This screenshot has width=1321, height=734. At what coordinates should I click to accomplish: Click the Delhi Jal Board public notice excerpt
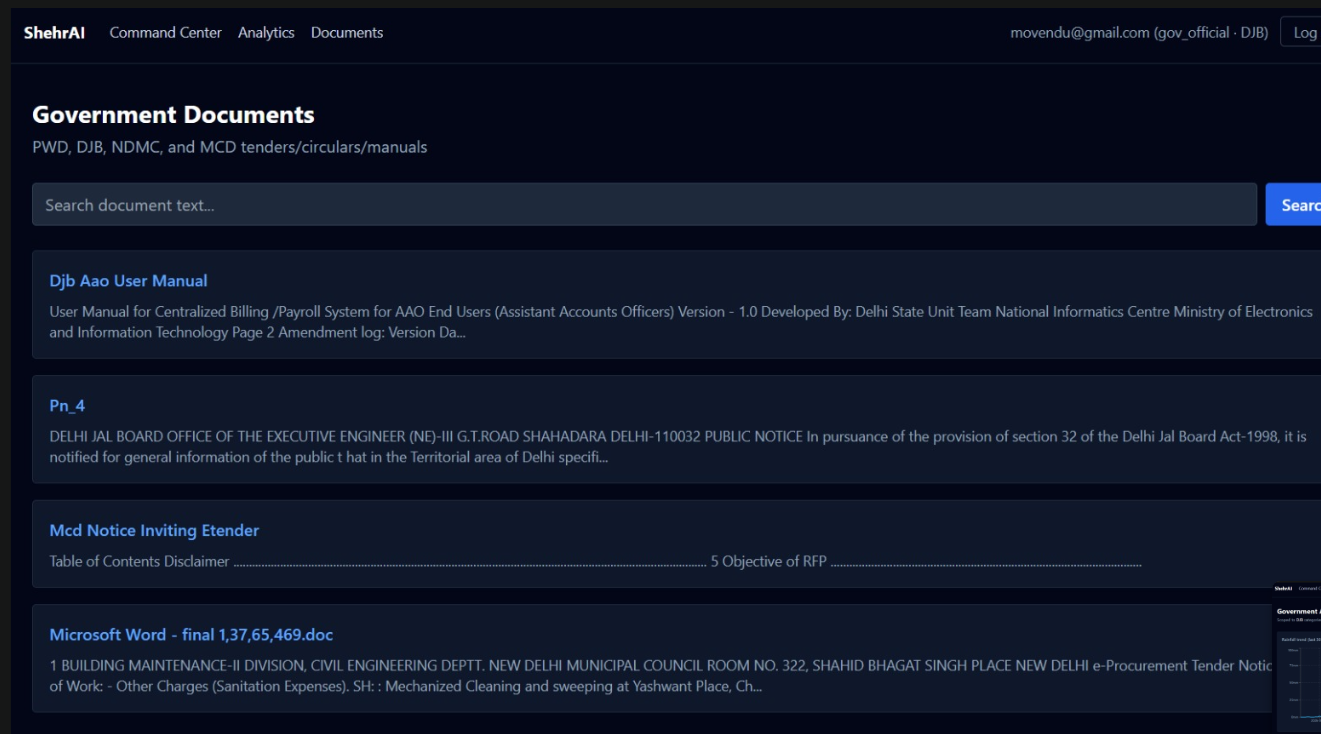point(678,447)
